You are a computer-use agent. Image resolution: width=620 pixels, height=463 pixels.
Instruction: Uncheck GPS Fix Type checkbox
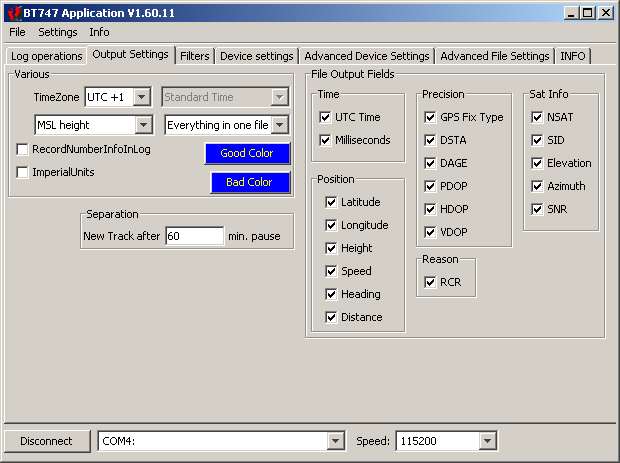pyautogui.click(x=430, y=117)
